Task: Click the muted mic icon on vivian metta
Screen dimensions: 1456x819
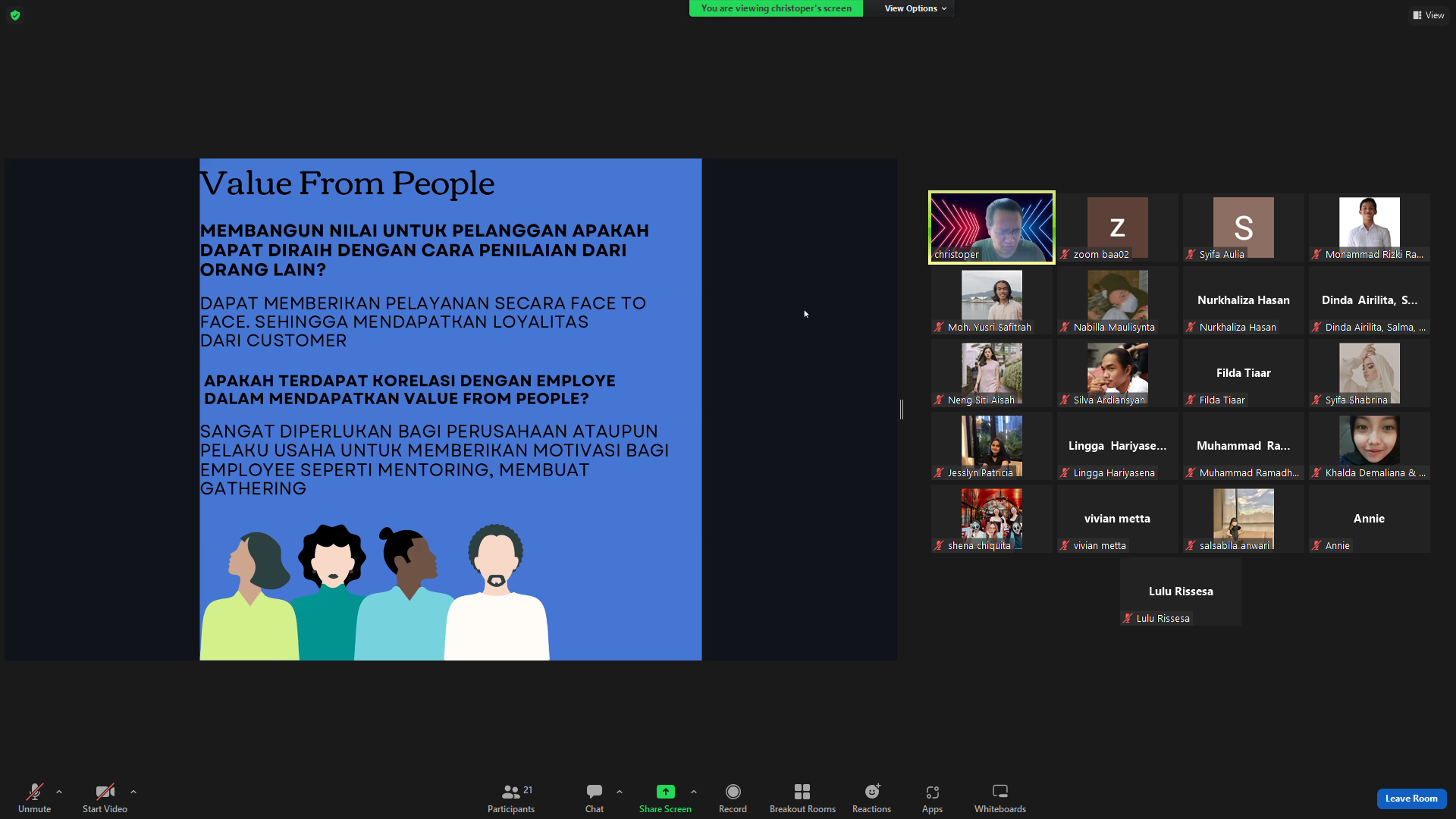Action: 1065,546
